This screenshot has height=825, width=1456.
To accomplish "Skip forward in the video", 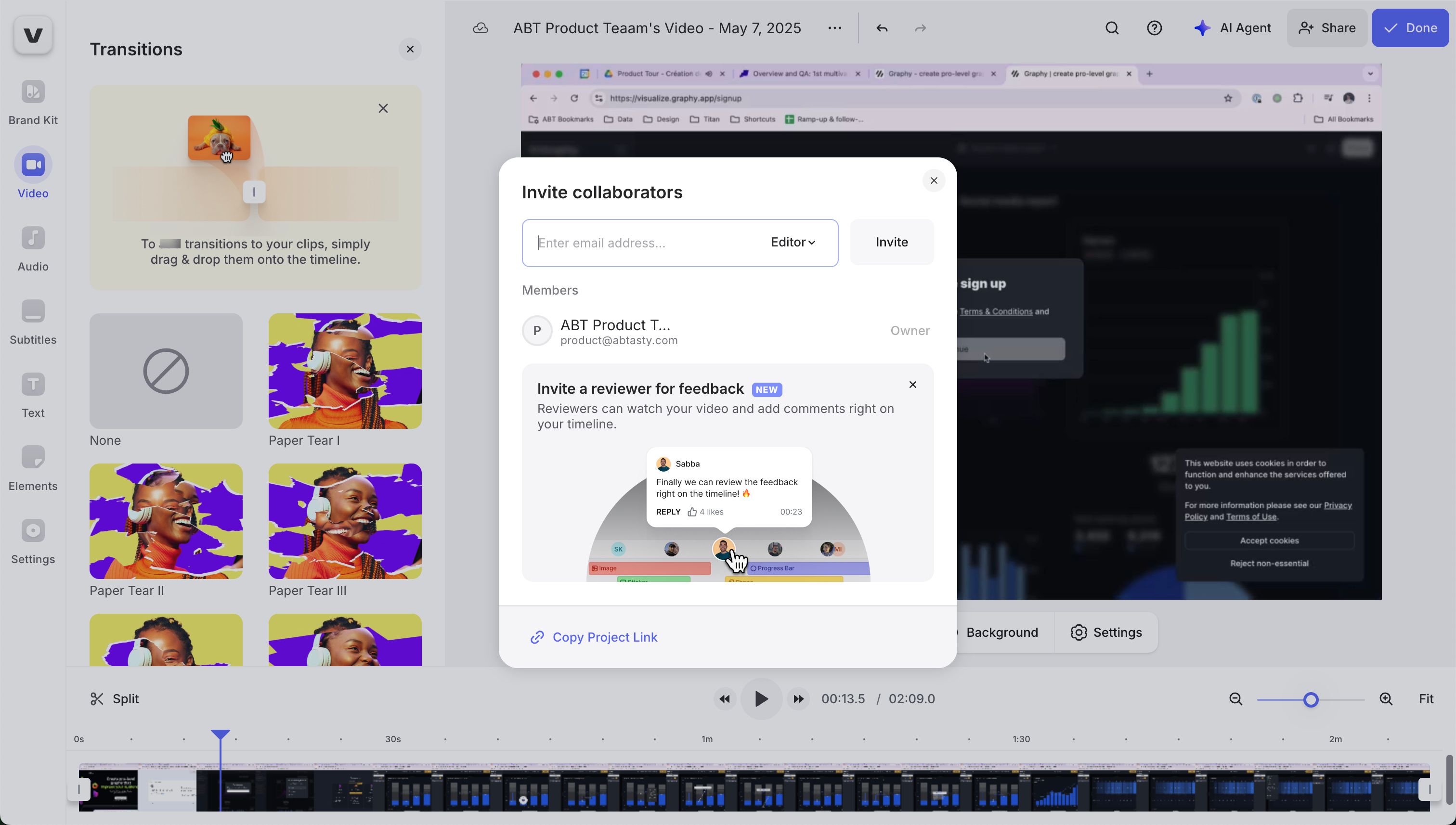I will (799, 698).
